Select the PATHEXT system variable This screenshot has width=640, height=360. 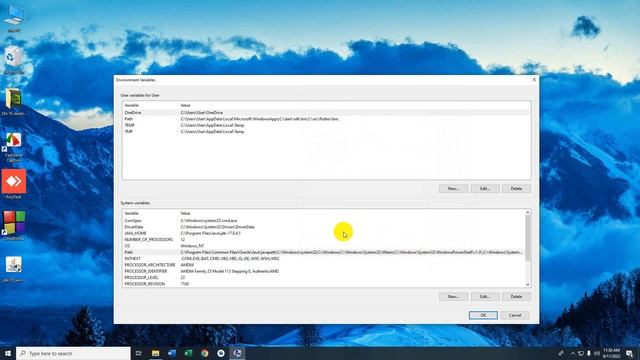[324, 258]
